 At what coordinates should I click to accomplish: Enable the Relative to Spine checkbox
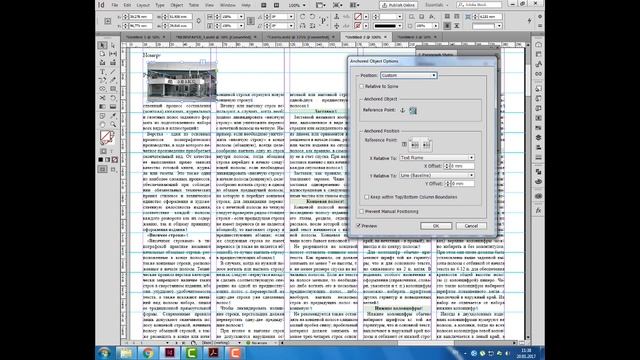362,87
